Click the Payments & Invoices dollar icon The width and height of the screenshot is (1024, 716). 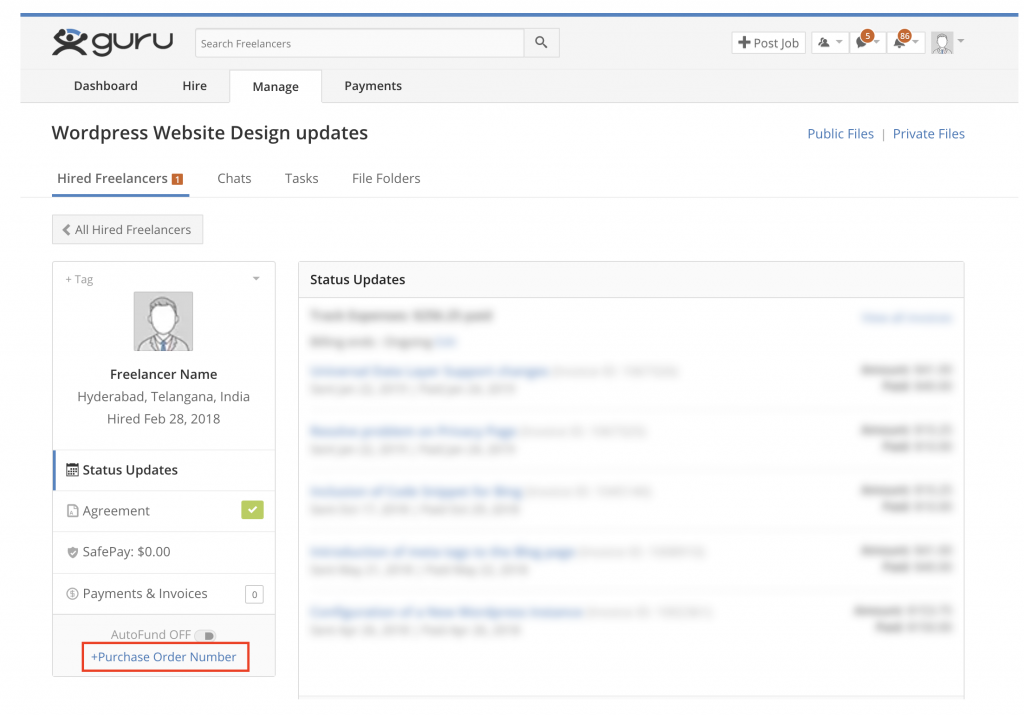coord(72,594)
